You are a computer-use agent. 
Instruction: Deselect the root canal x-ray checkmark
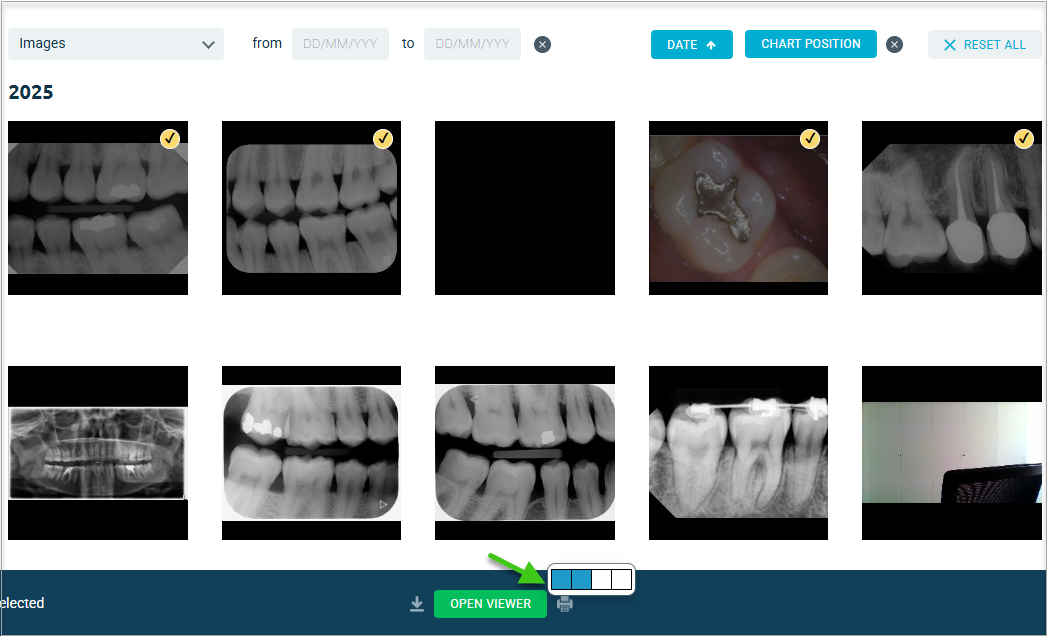(x=1024, y=139)
